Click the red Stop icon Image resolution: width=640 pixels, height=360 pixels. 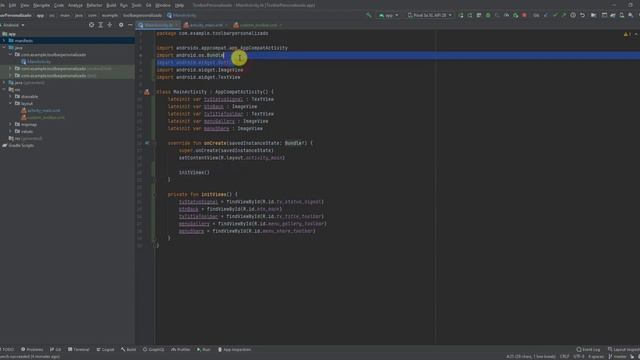(x=524, y=15)
